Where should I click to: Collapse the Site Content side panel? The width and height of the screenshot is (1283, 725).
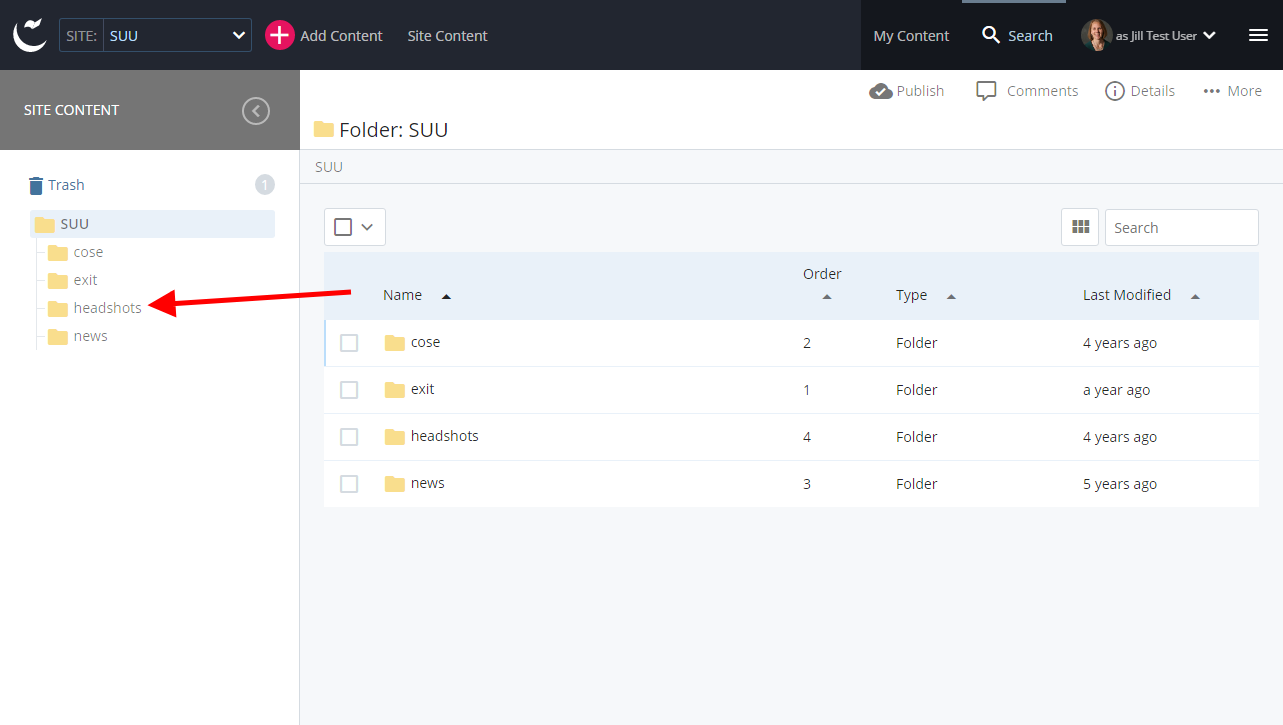pos(256,110)
